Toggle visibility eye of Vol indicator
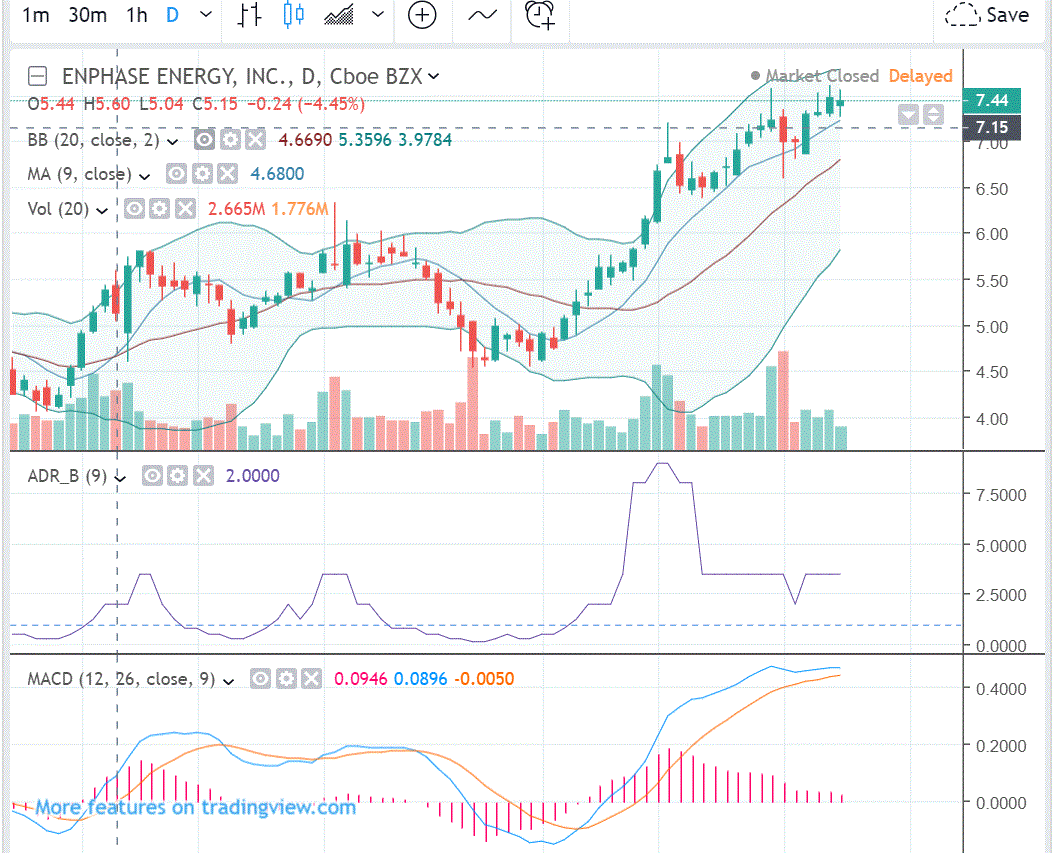The image size is (1053, 853). [134, 209]
